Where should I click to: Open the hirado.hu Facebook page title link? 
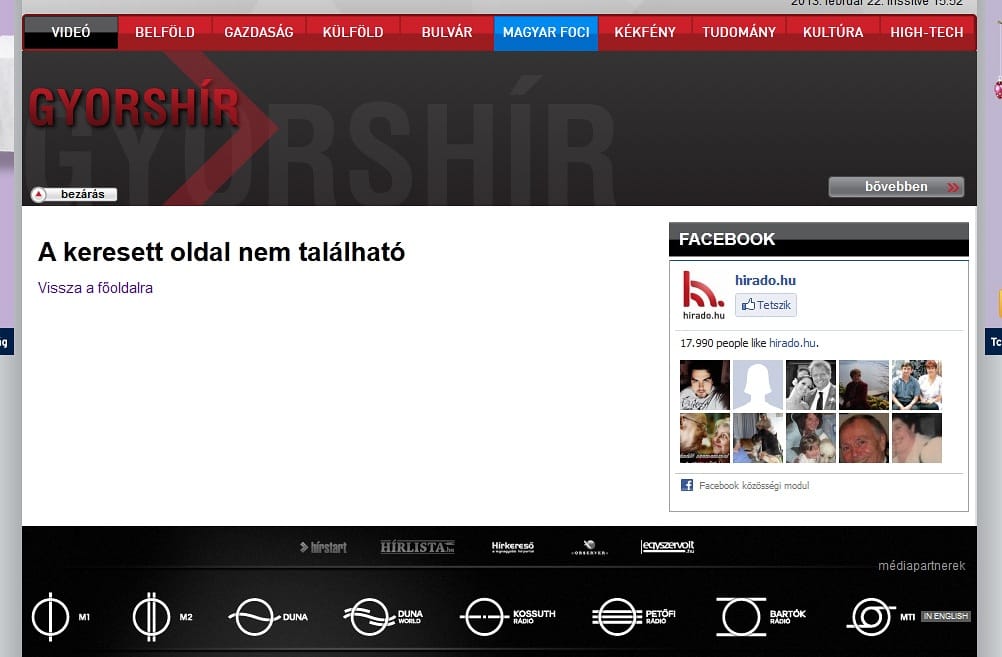(765, 281)
